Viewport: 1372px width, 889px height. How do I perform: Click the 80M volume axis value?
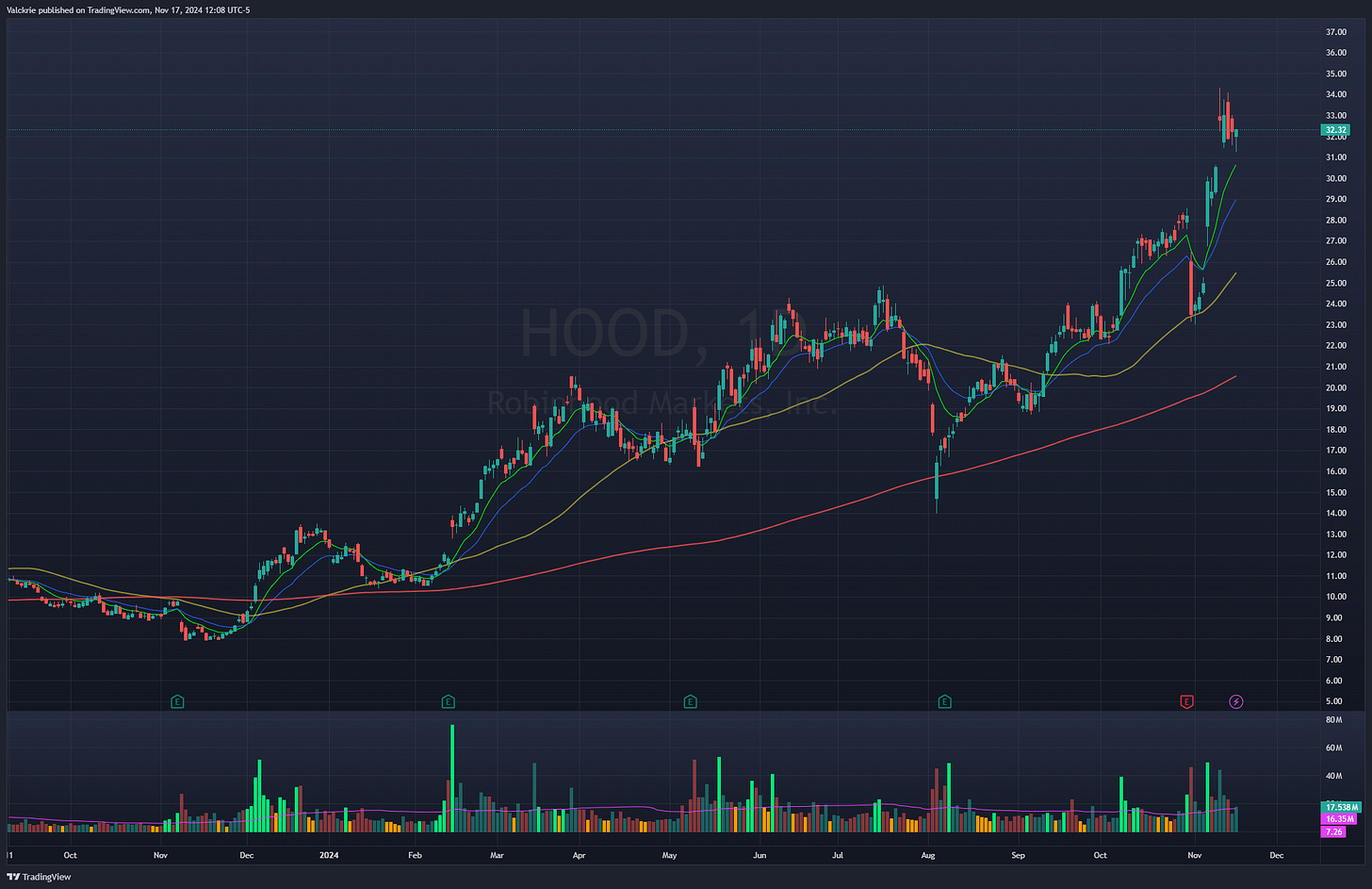click(x=1333, y=720)
